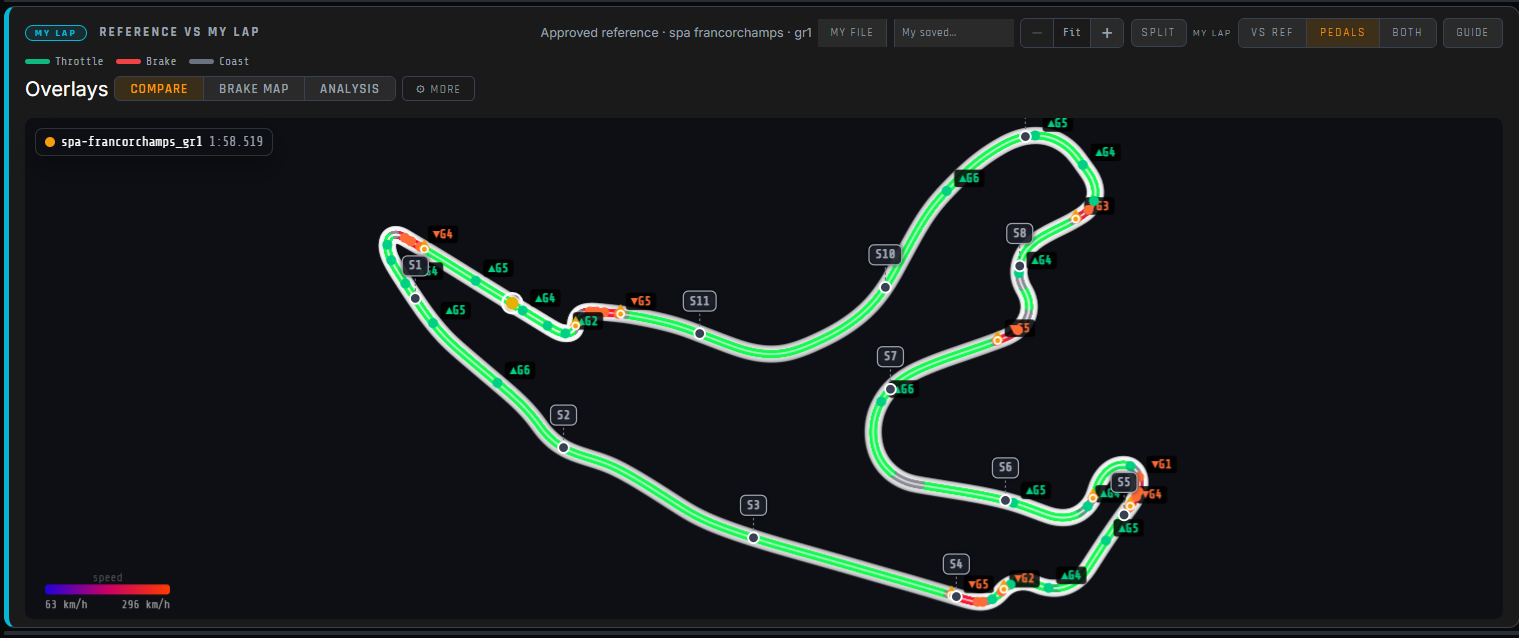Click the upshift G6 label beside S7
This screenshot has width=1519, height=638.
click(904, 390)
